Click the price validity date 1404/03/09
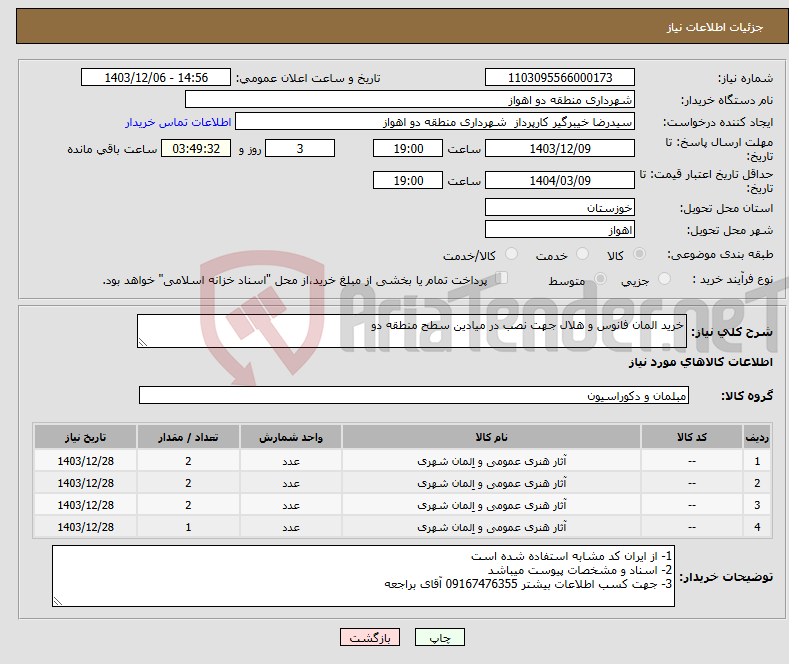Image resolution: width=789 pixels, height=664 pixels. click(560, 180)
